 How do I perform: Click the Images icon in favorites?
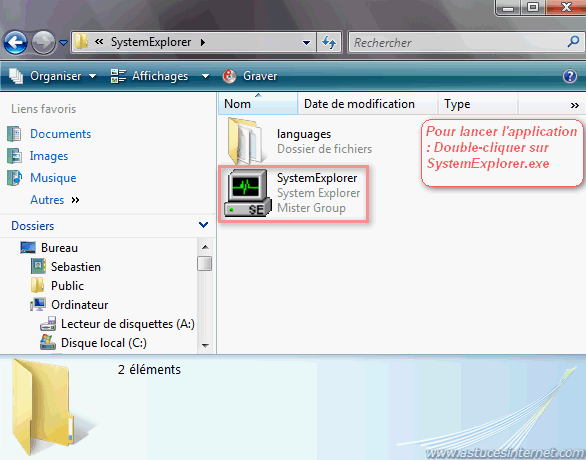click(x=14, y=156)
